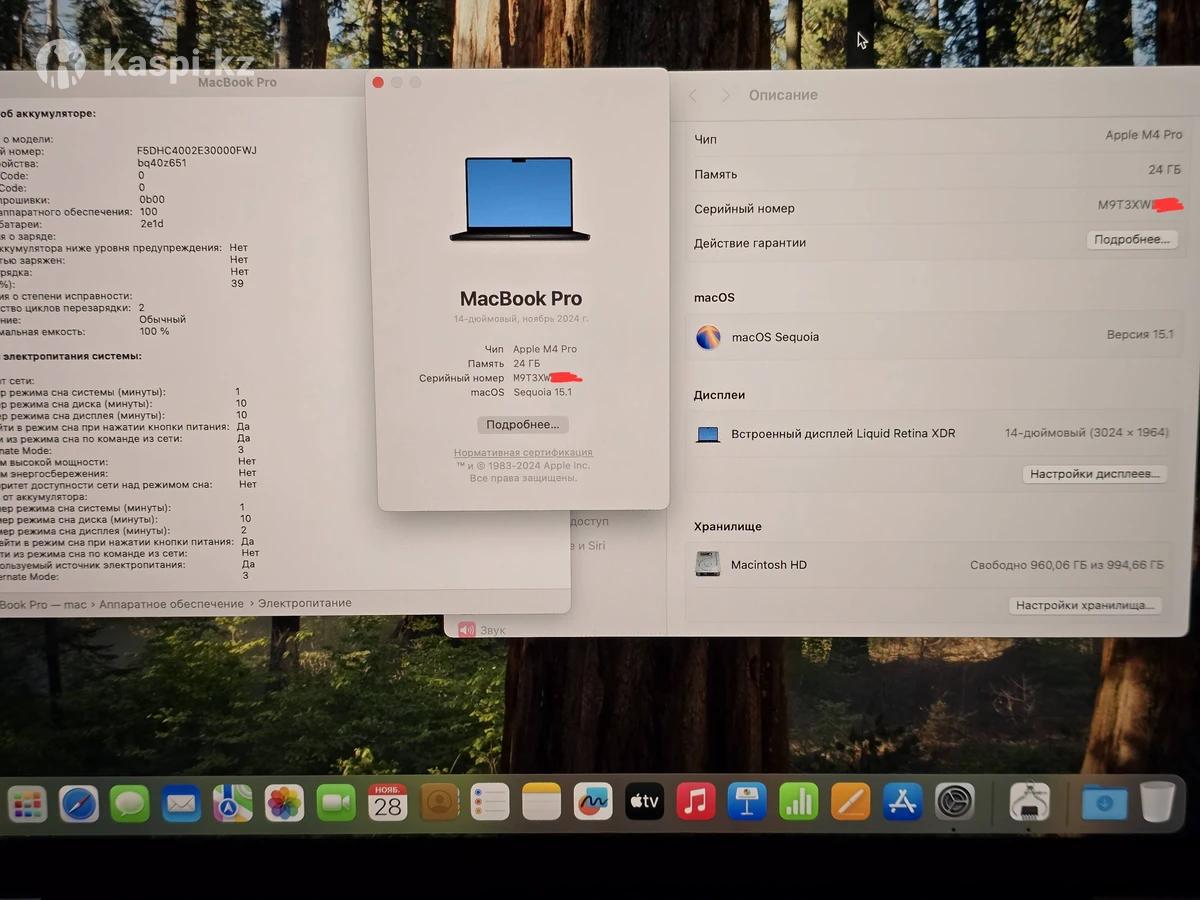Image resolution: width=1200 pixels, height=900 pixels.
Task: Go back using the left chevron by Описание
Action: click(694, 95)
